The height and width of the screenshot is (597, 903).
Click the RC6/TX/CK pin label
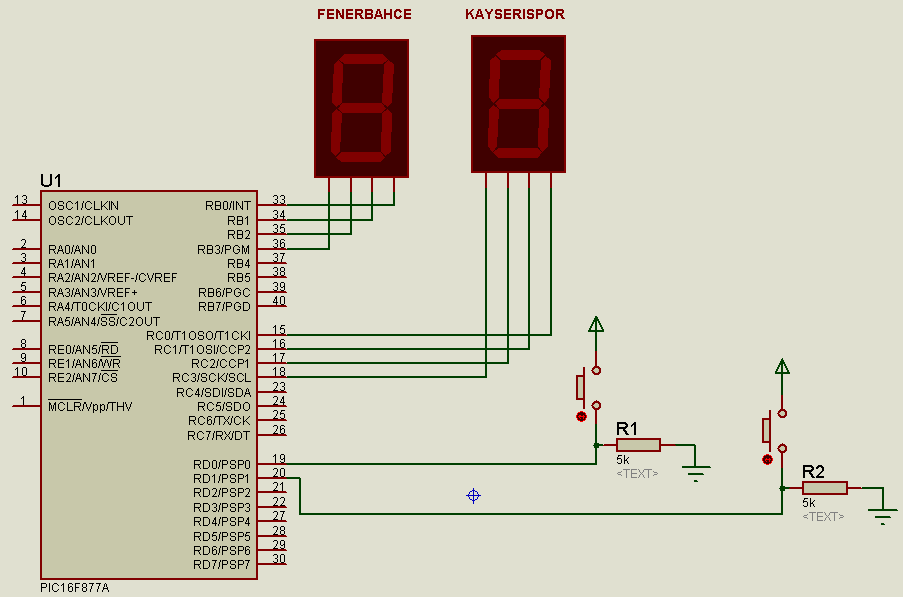tap(219, 421)
